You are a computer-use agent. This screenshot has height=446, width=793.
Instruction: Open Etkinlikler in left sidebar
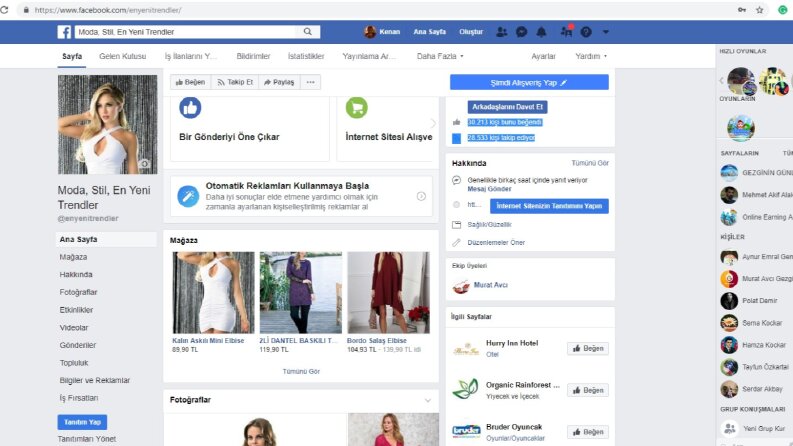point(76,310)
